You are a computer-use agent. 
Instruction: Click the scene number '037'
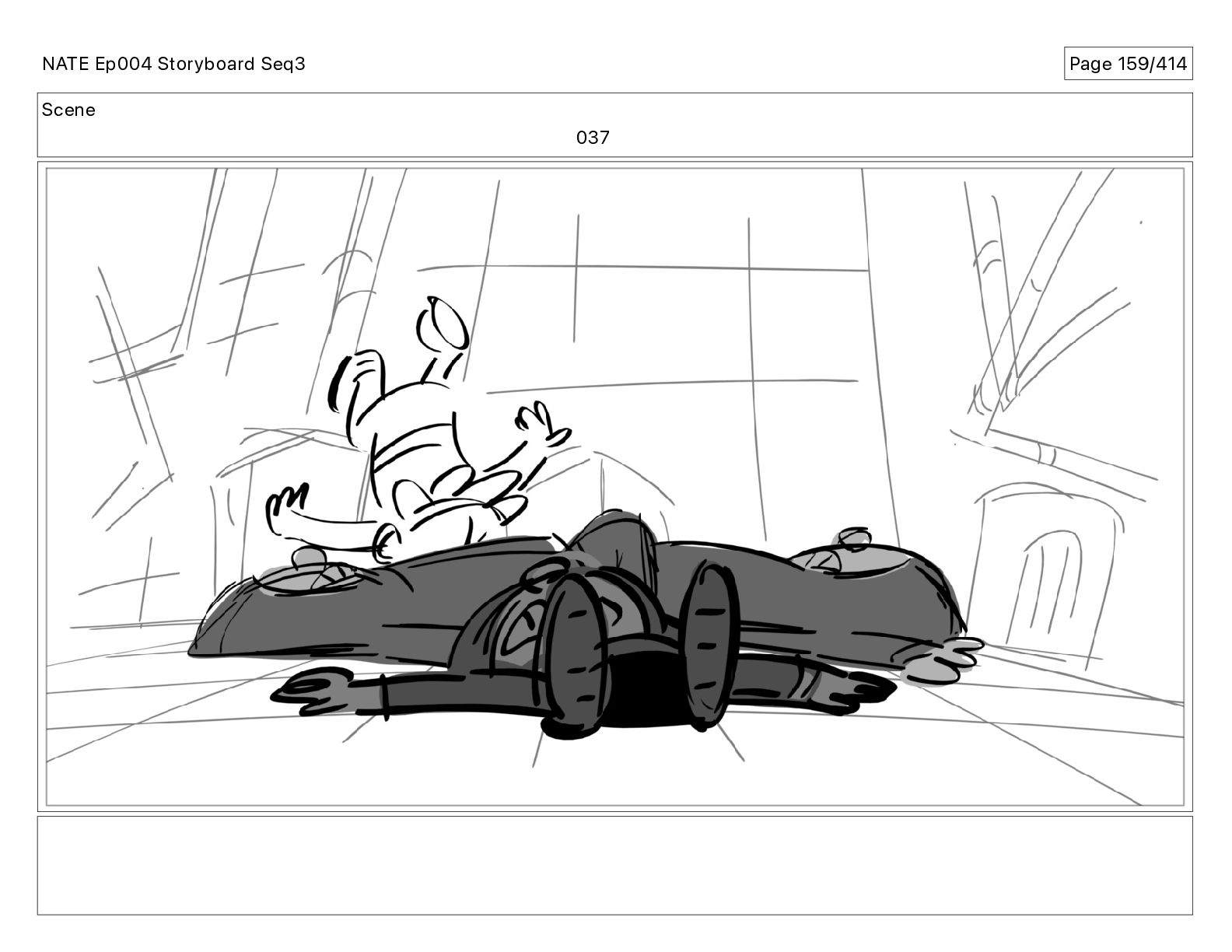pos(593,138)
